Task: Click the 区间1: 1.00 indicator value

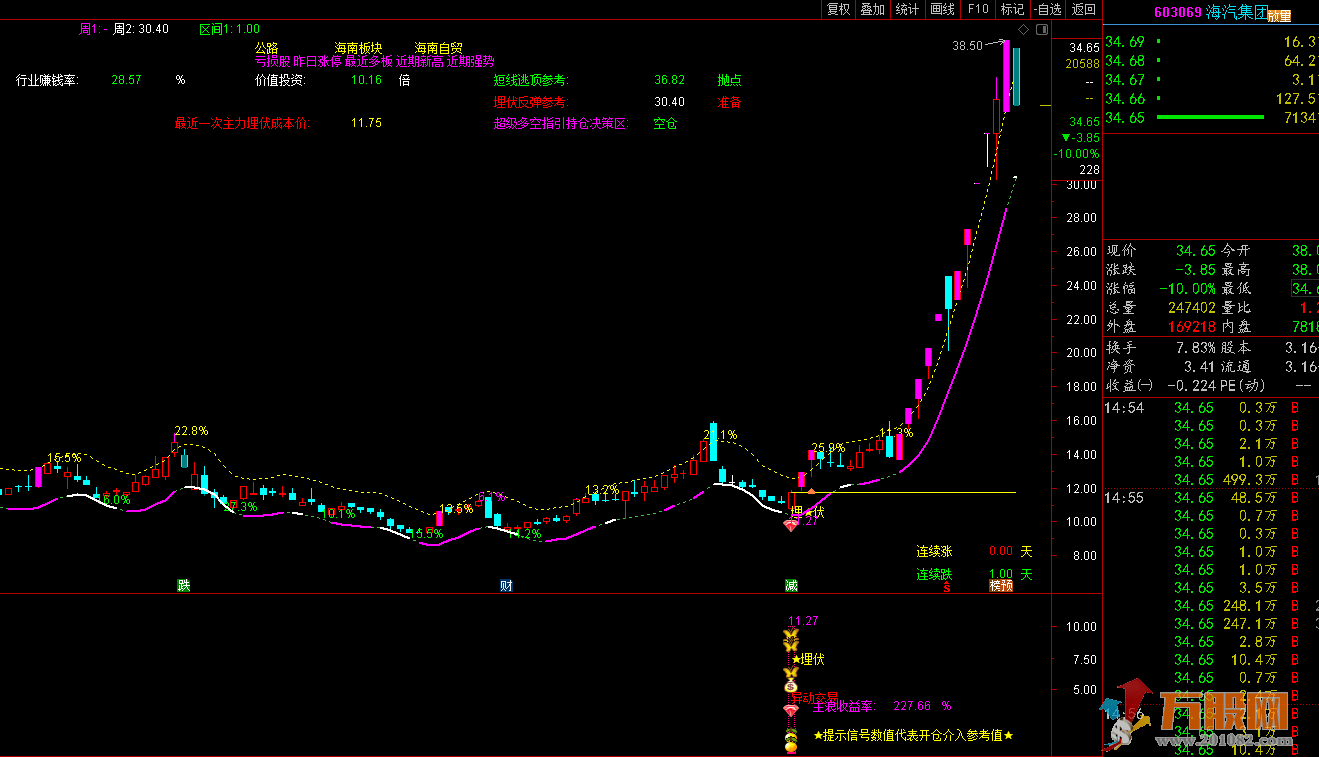Action: (229, 29)
